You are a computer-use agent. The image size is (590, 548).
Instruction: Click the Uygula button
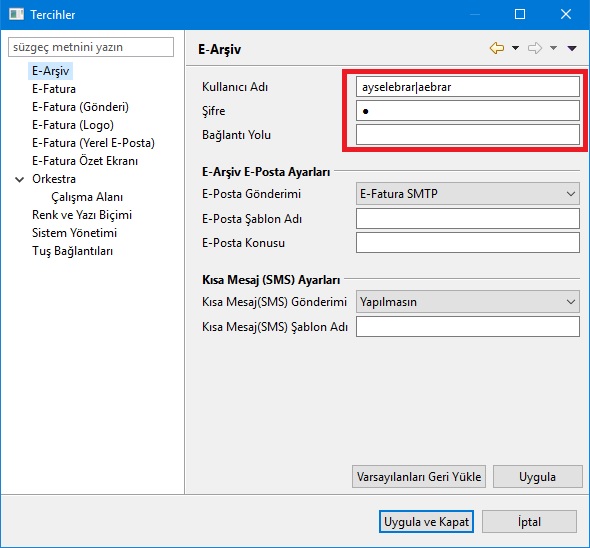coord(537,476)
